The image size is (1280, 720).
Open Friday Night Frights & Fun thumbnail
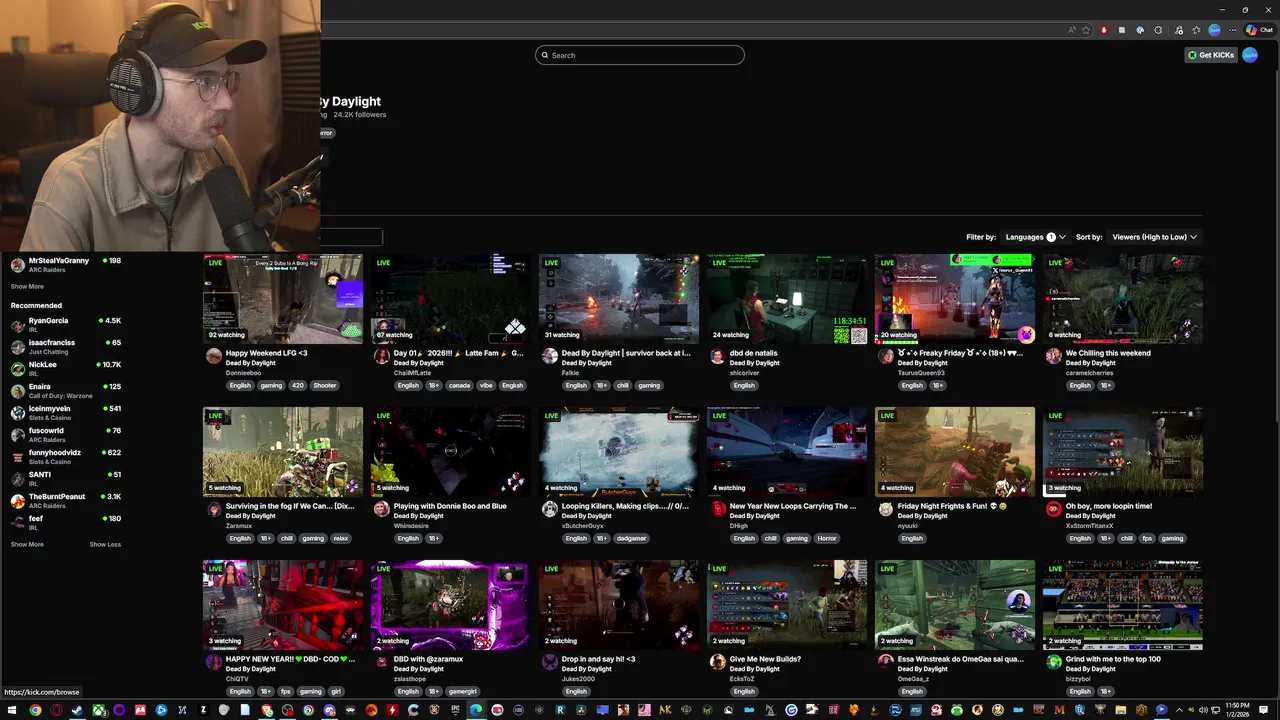pos(955,452)
